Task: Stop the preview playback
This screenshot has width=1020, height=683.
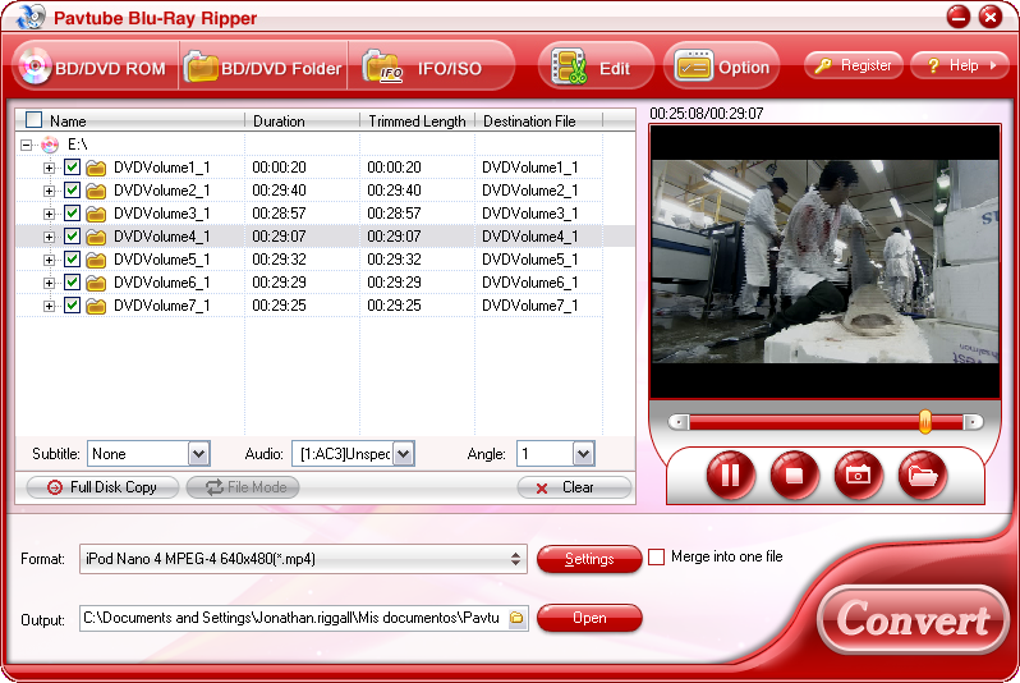Action: [794, 475]
